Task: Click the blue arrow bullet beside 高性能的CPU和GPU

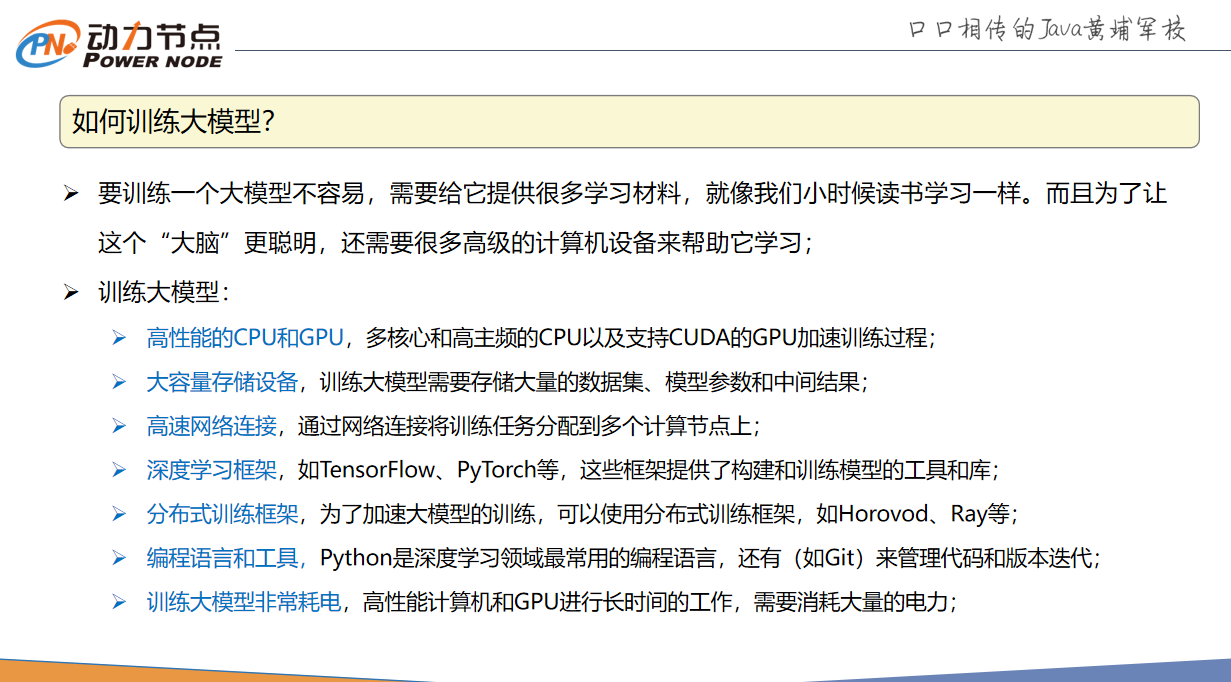Action: (119, 337)
